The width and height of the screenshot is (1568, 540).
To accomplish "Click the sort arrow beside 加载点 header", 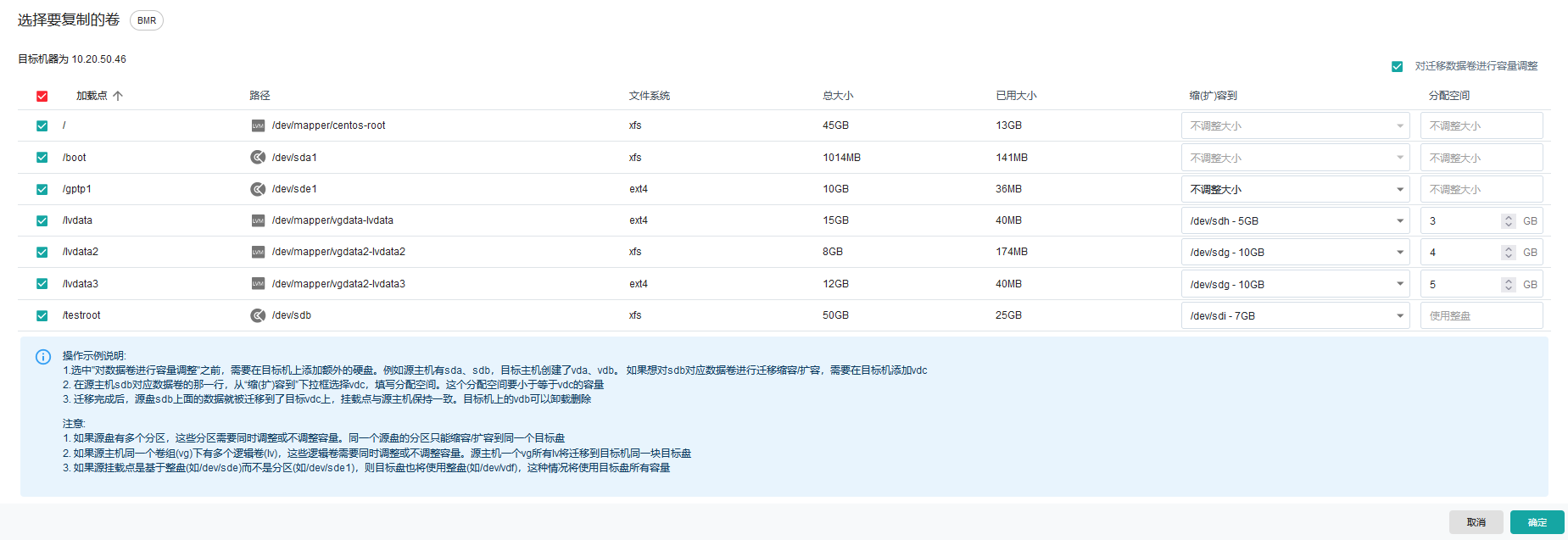I will [x=118, y=96].
